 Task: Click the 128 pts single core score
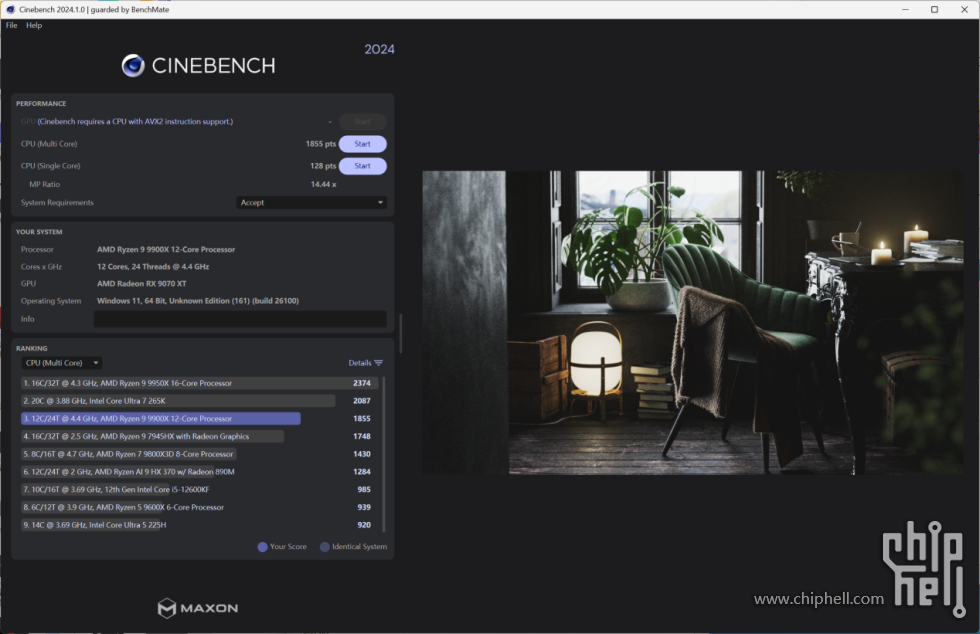pyautogui.click(x=323, y=166)
